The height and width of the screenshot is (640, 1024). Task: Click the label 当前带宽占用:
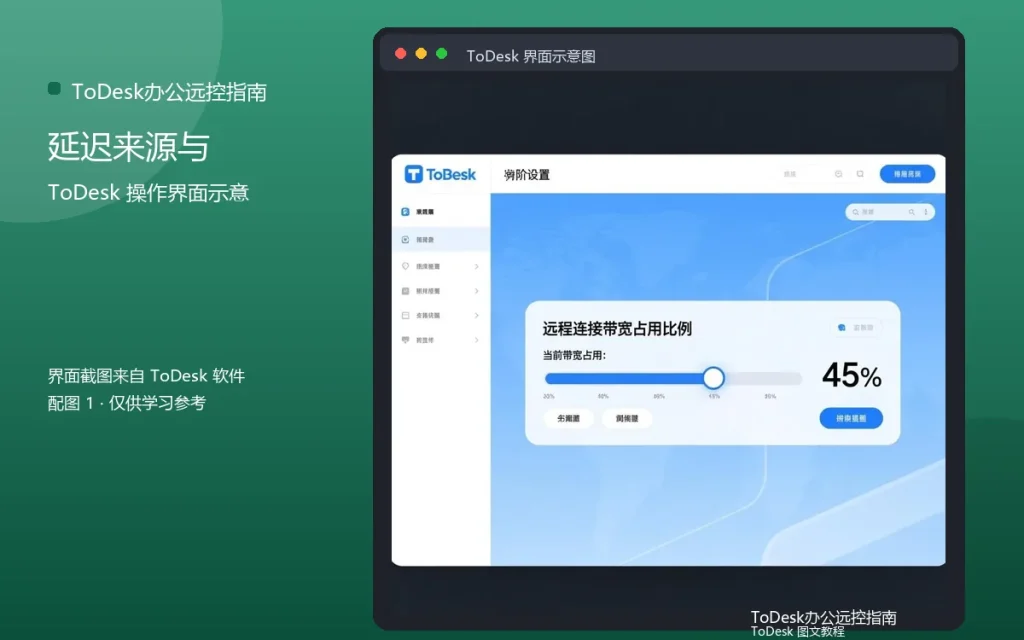(574, 355)
